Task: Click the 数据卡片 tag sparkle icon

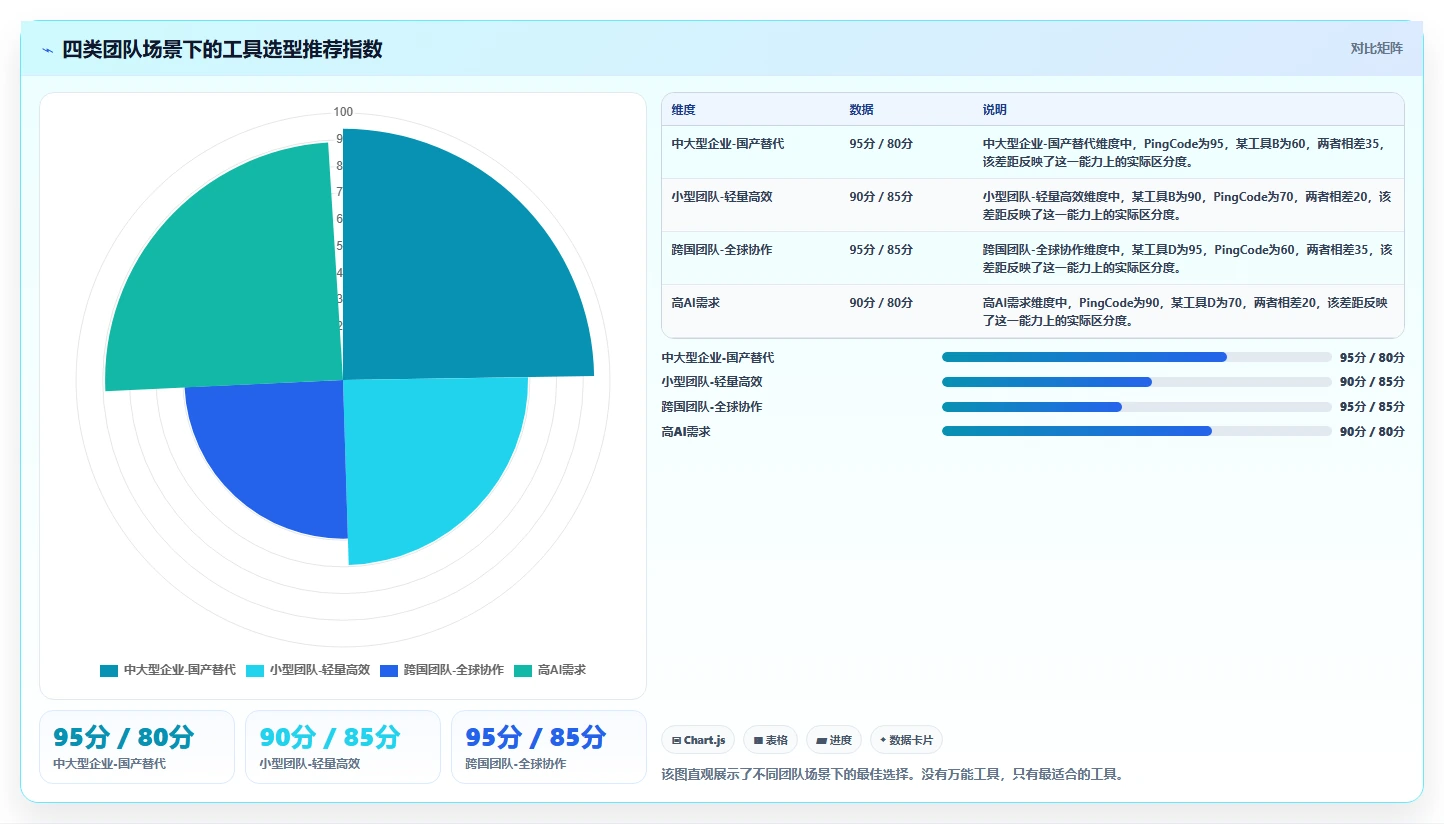Action: pos(883,741)
